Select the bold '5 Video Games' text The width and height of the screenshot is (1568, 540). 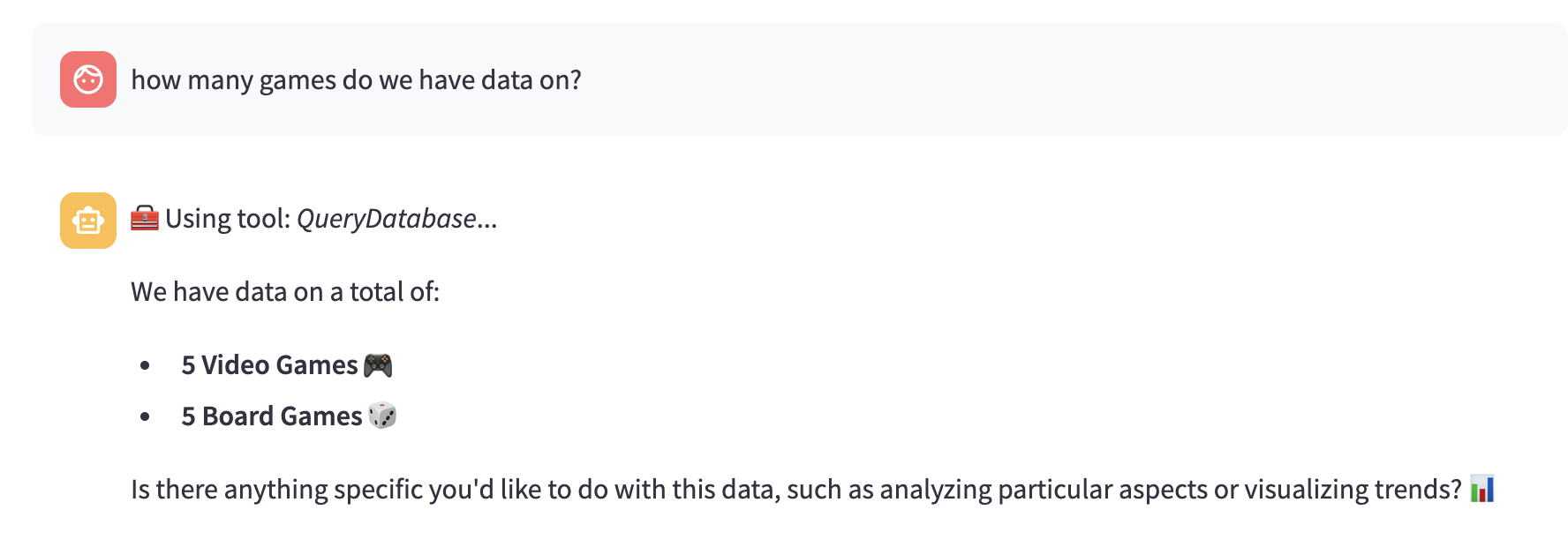269,365
